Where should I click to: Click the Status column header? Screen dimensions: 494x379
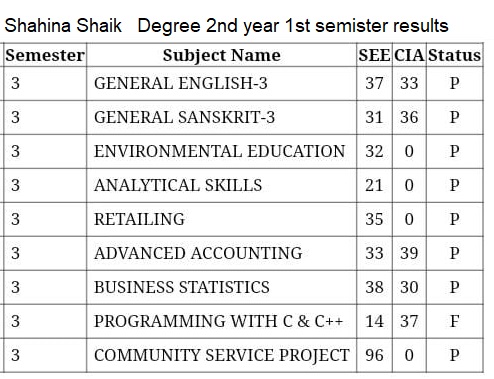click(455, 55)
